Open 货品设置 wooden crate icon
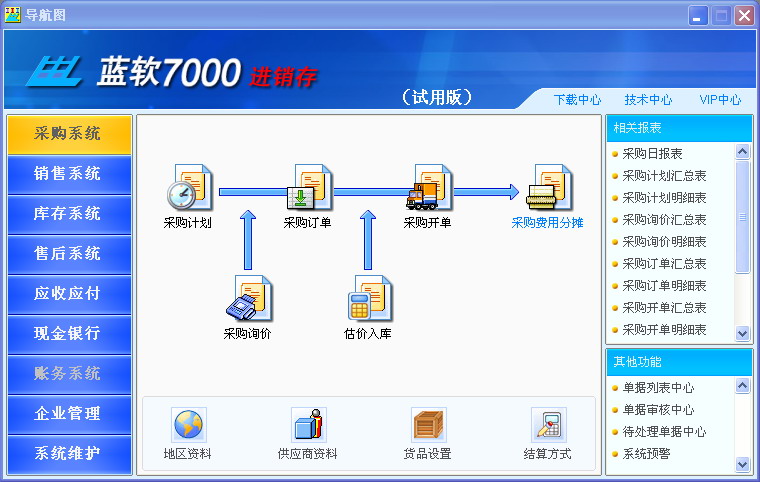The width and height of the screenshot is (760, 482). pos(429,425)
